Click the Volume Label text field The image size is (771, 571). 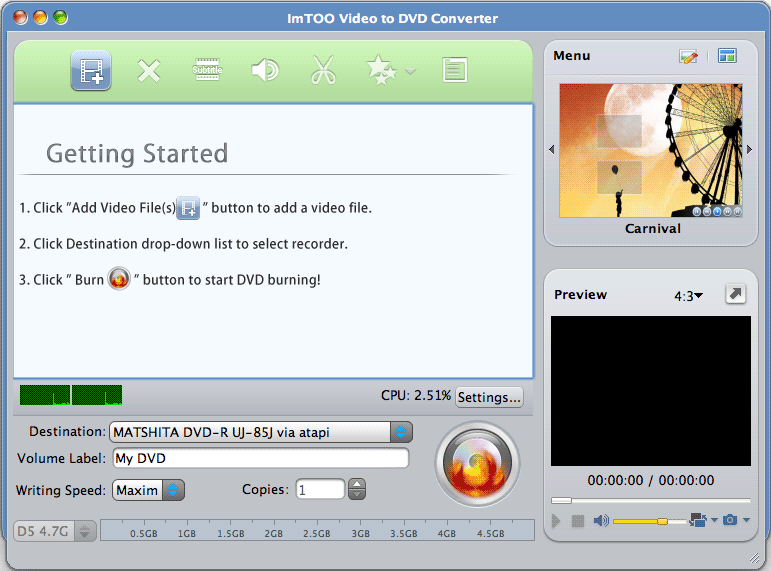click(x=260, y=458)
